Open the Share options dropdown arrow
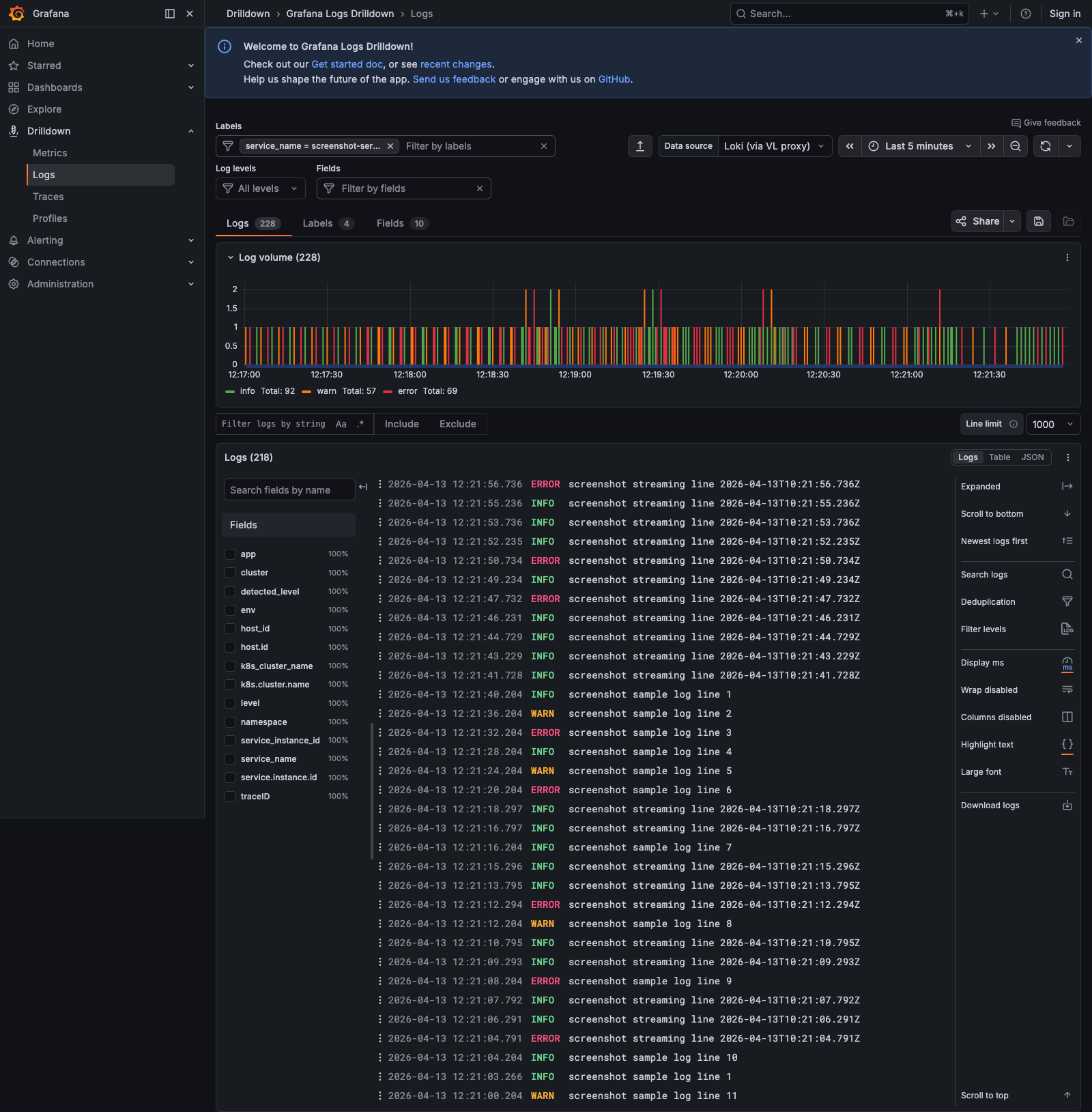The height and width of the screenshot is (1112, 1092). 1012,221
